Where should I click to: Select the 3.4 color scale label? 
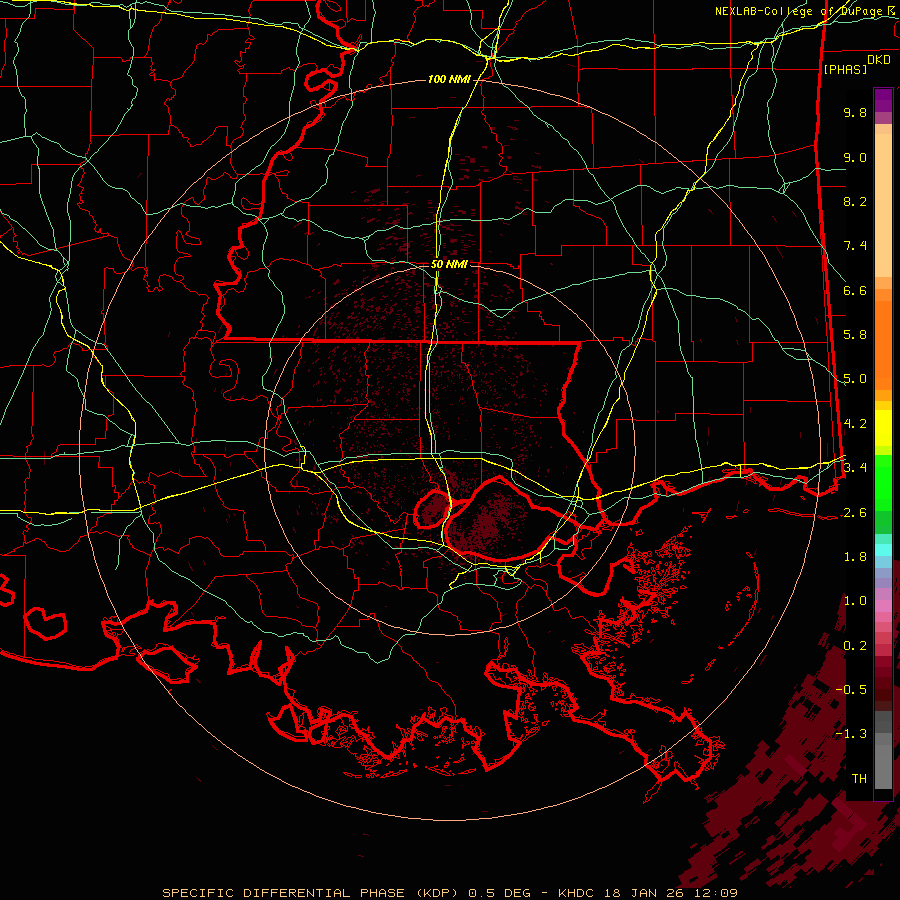point(855,468)
